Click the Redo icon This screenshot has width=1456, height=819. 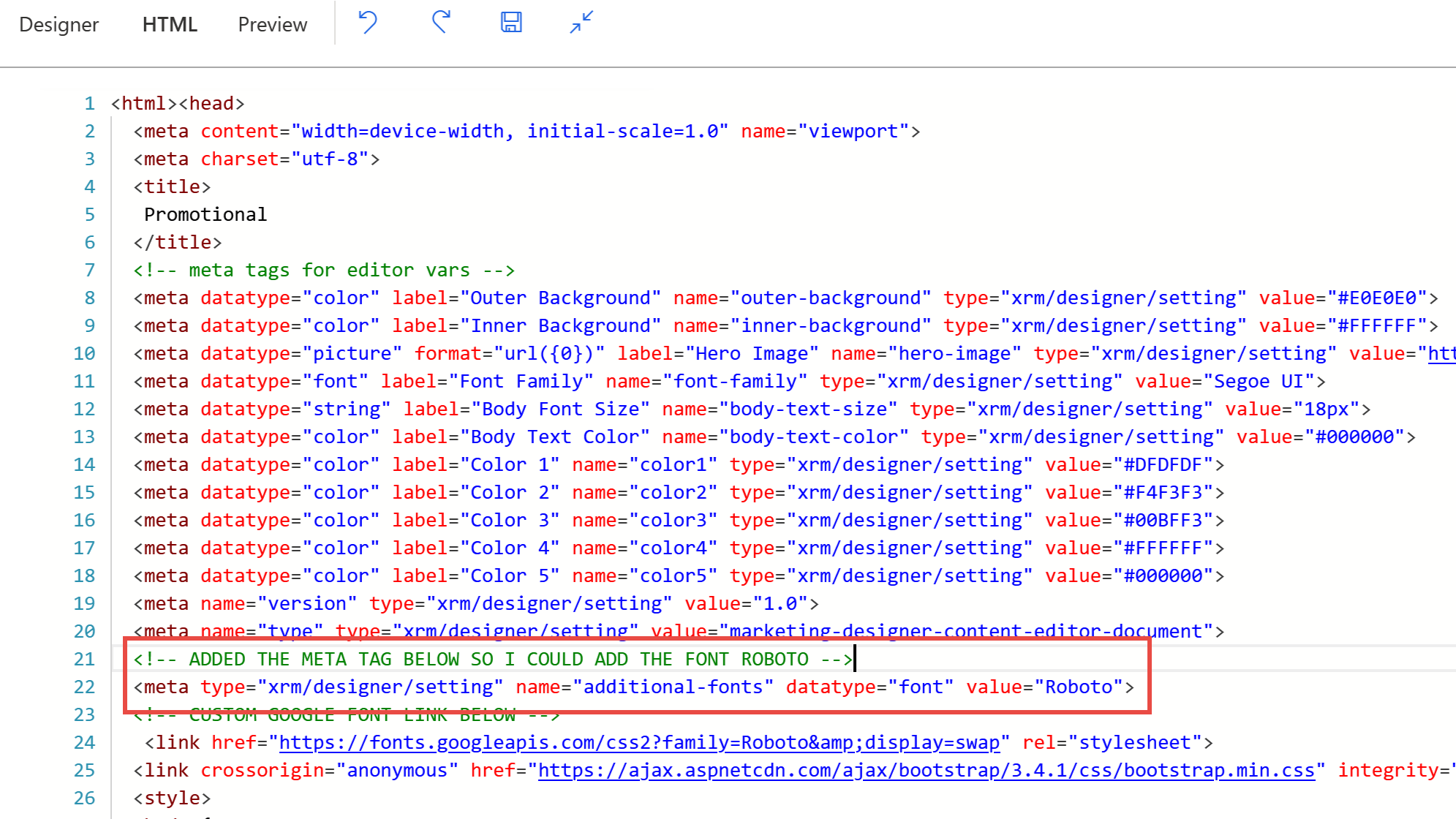click(440, 23)
